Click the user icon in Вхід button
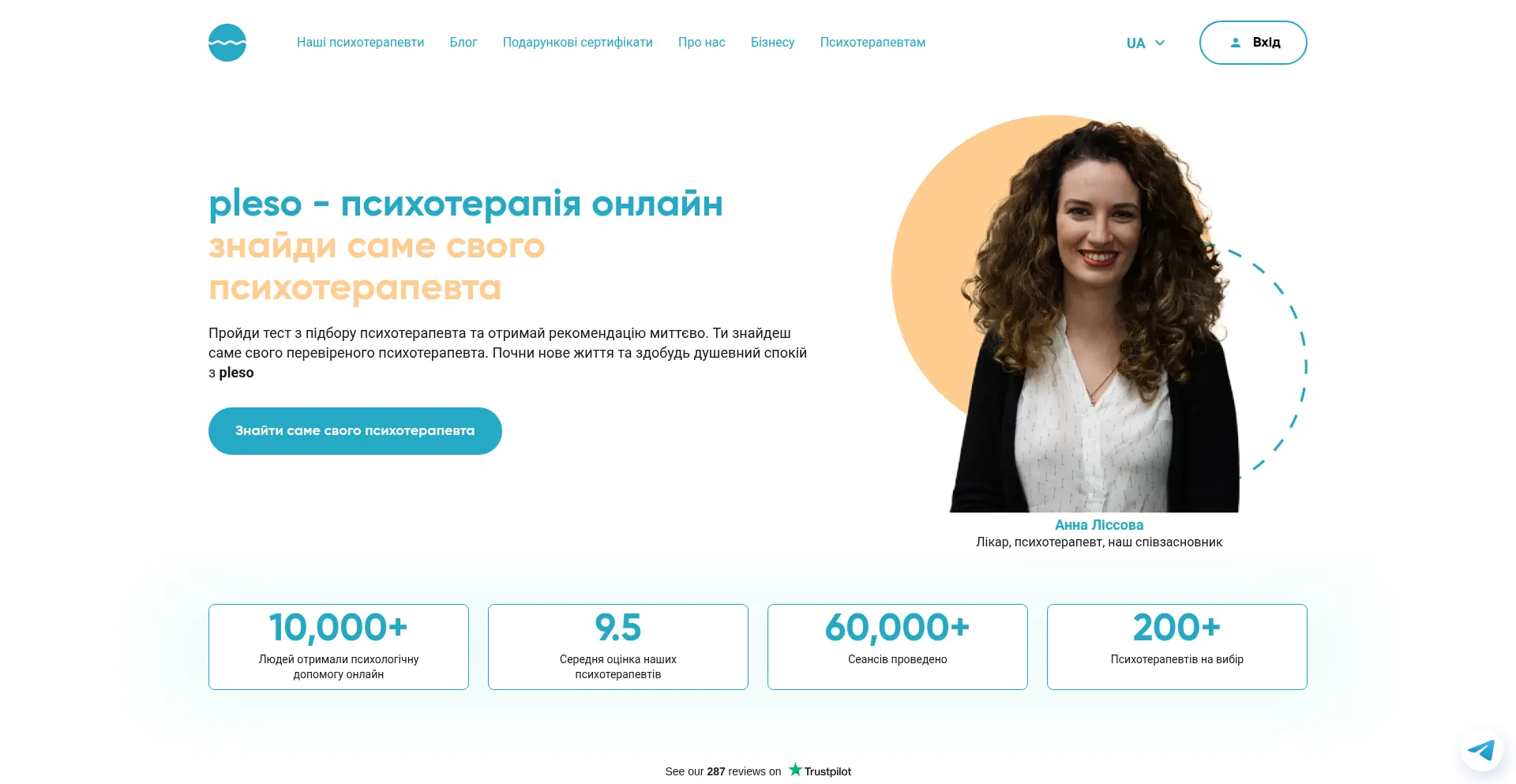Image resolution: width=1516 pixels, height=784 pixels. click(x=1236, y=43)
